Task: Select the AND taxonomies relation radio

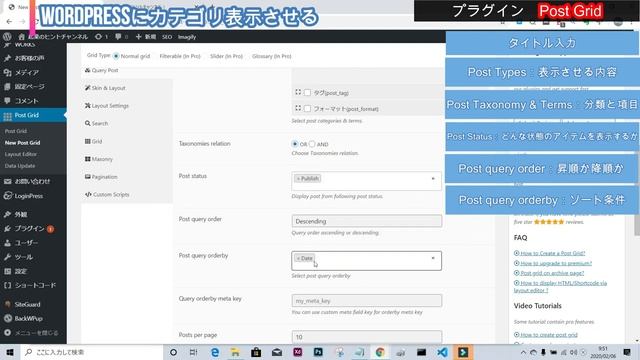Action: tap(312, 144)
